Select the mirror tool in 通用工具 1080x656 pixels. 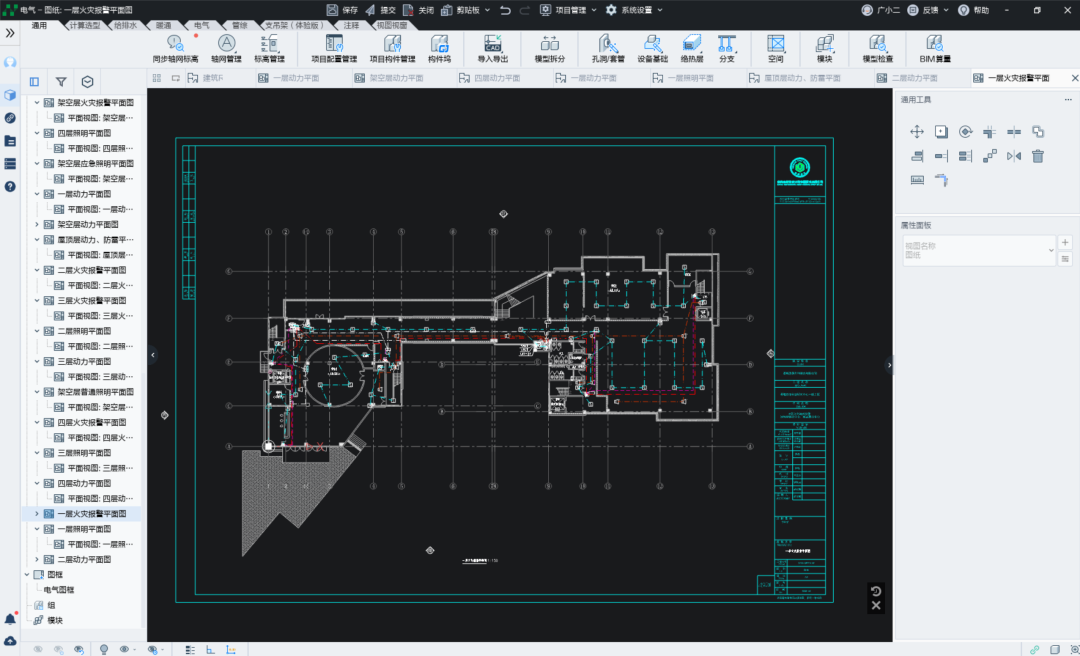pyautogui.click(x=1014, y=156)
